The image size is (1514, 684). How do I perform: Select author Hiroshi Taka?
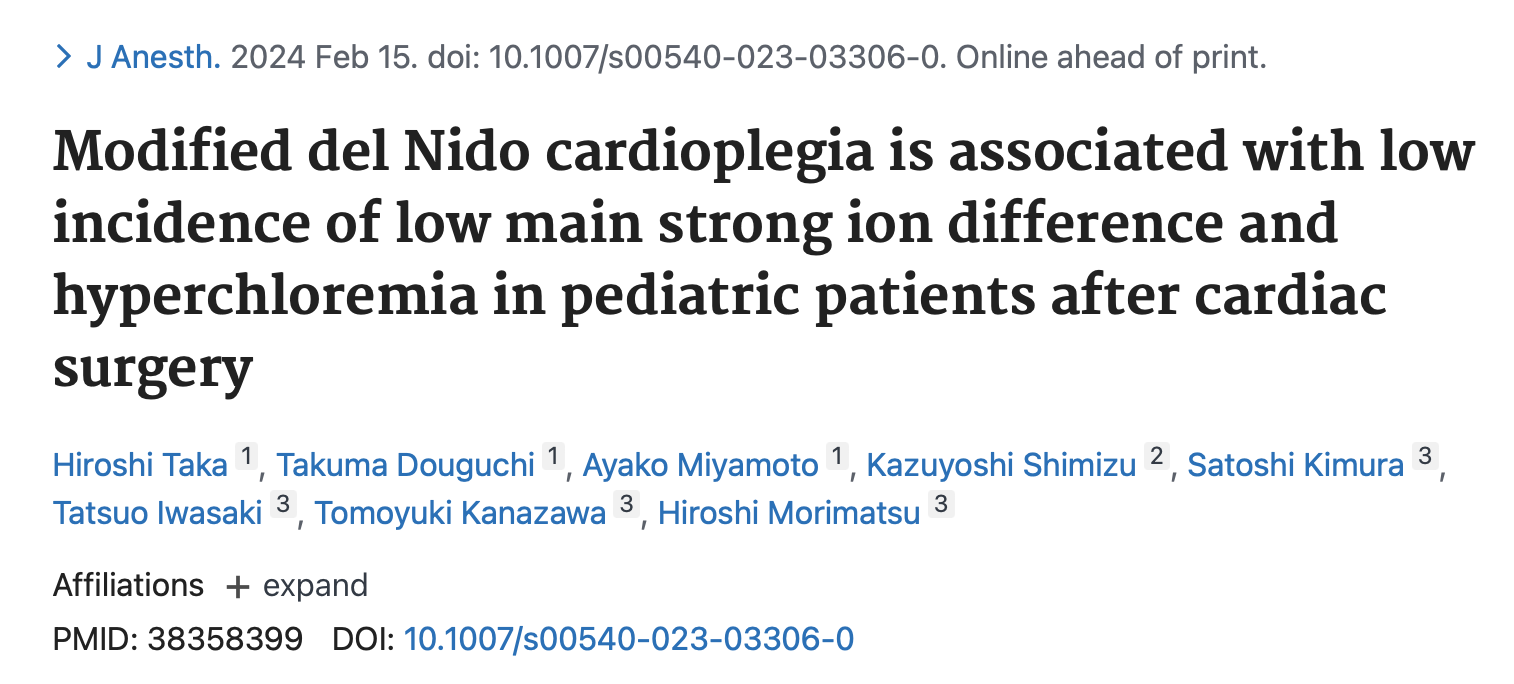point(141,464)
